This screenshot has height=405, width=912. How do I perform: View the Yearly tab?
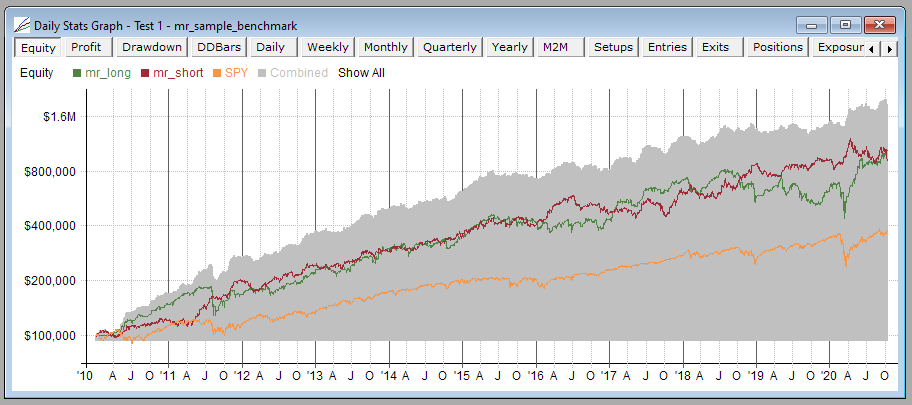pyautogui.click(x=509, y=47)
